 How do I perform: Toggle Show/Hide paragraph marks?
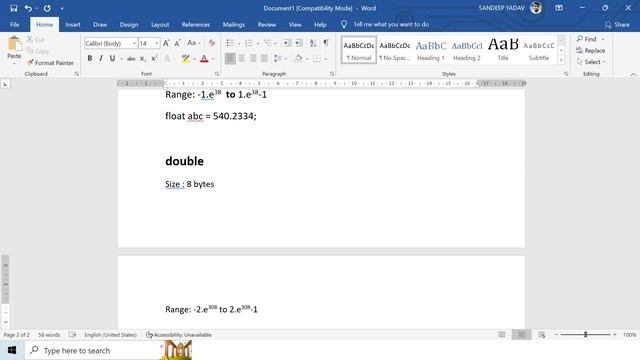(x=326, y=43)
